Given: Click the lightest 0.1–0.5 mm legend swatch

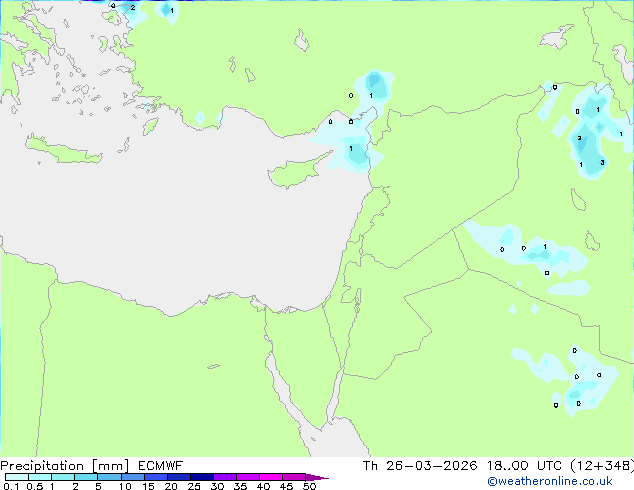Looking at the screenshot, I should pyautogui.click(x=17, y=477).
